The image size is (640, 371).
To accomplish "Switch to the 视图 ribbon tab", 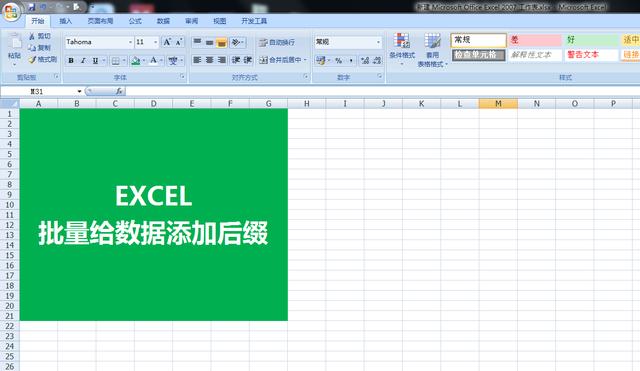I will pyautogui.click(x=219, y=21).
